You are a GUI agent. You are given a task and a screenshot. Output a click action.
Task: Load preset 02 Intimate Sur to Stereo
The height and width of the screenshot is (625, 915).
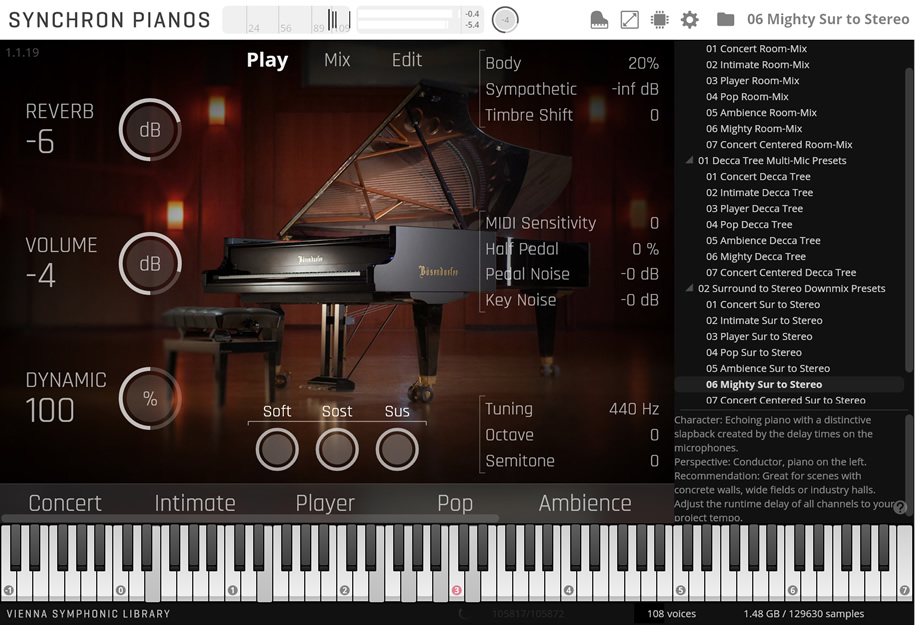click(x=764, y=320)
